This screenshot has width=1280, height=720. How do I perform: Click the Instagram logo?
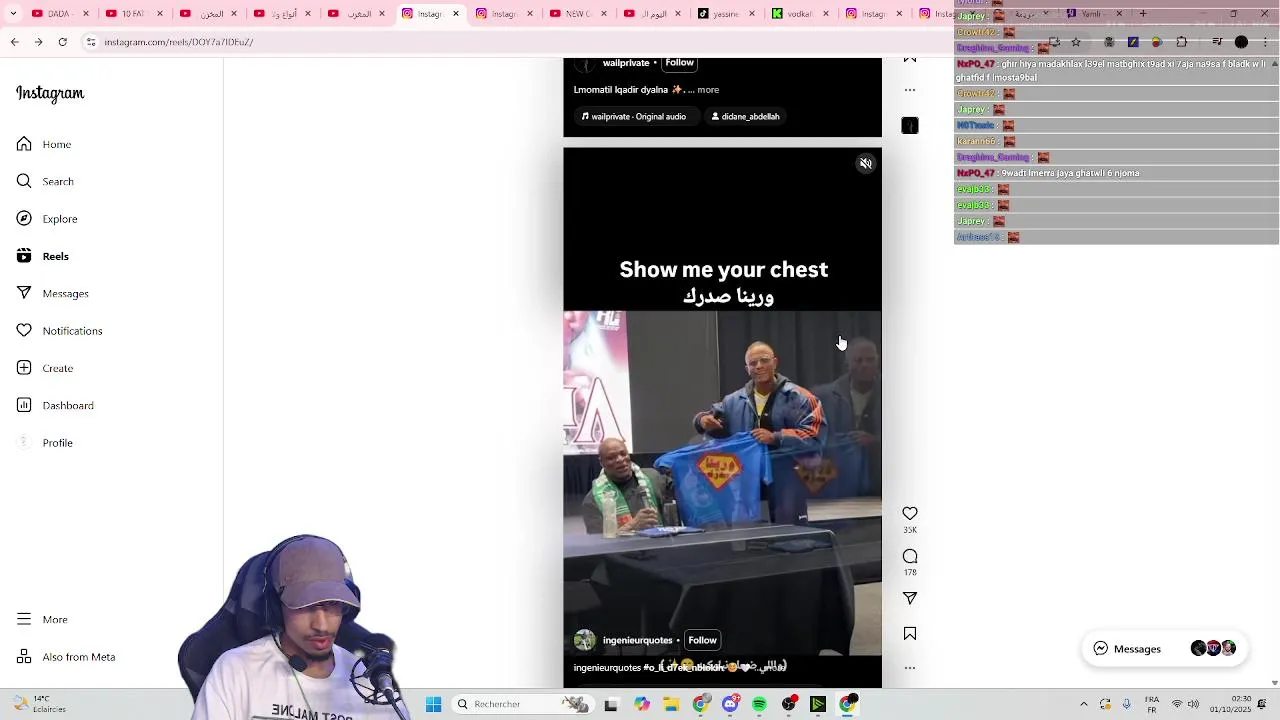pyautogui.click(x=50, y=93)
